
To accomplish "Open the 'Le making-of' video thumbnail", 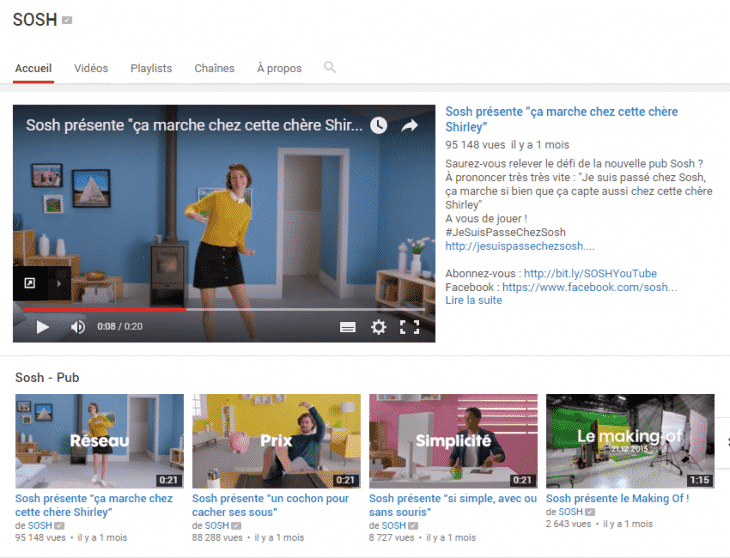I will [x=630, y=441].
